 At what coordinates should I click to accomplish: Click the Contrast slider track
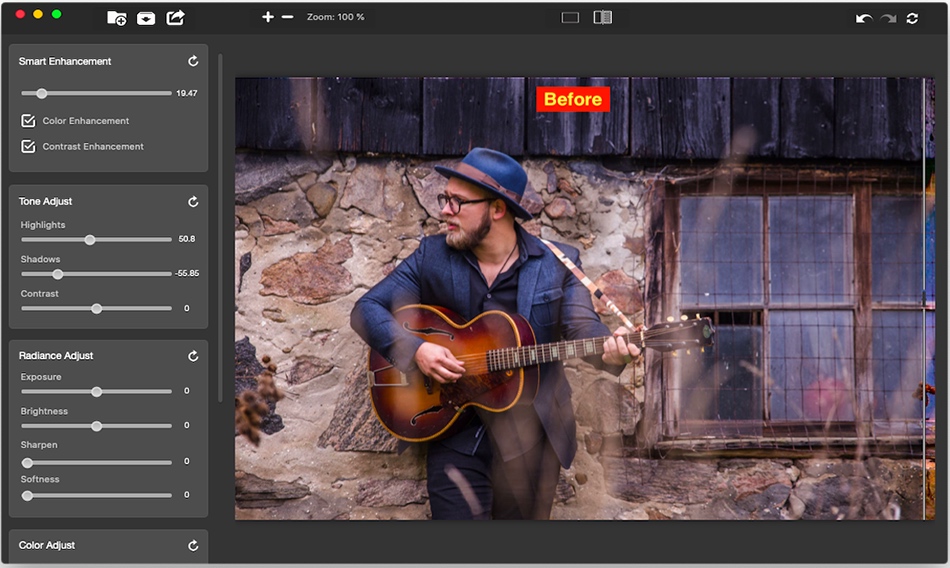(x=96, y=309)
